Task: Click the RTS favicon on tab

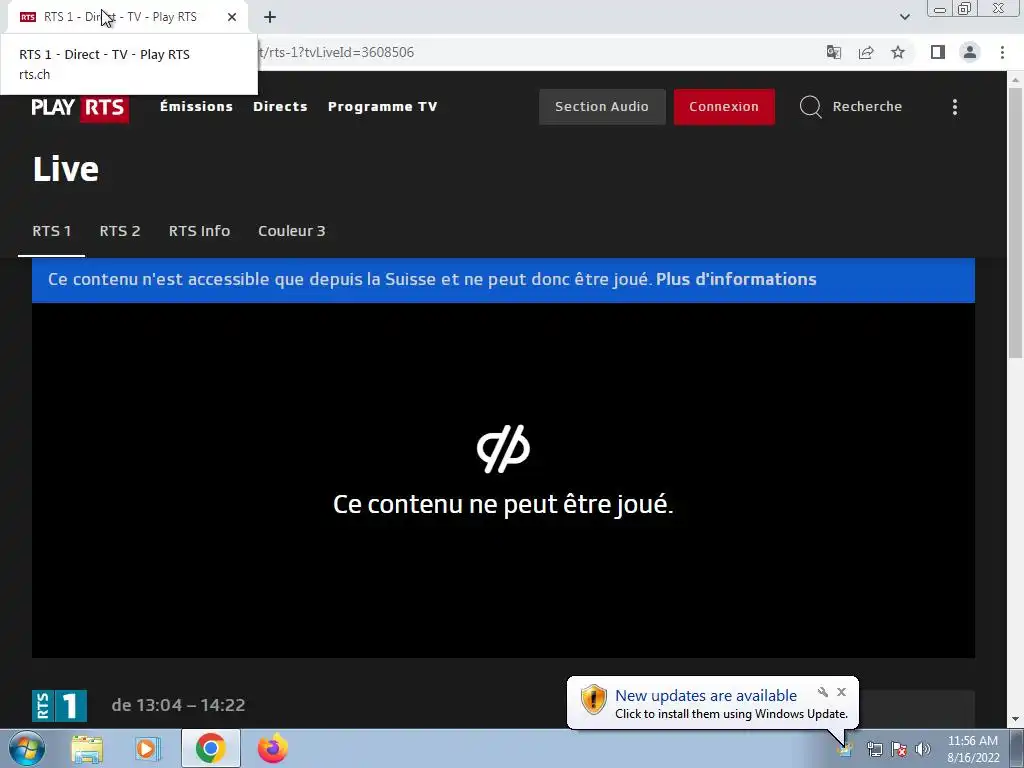Action: pyautogui.click(x=28, y=17)
